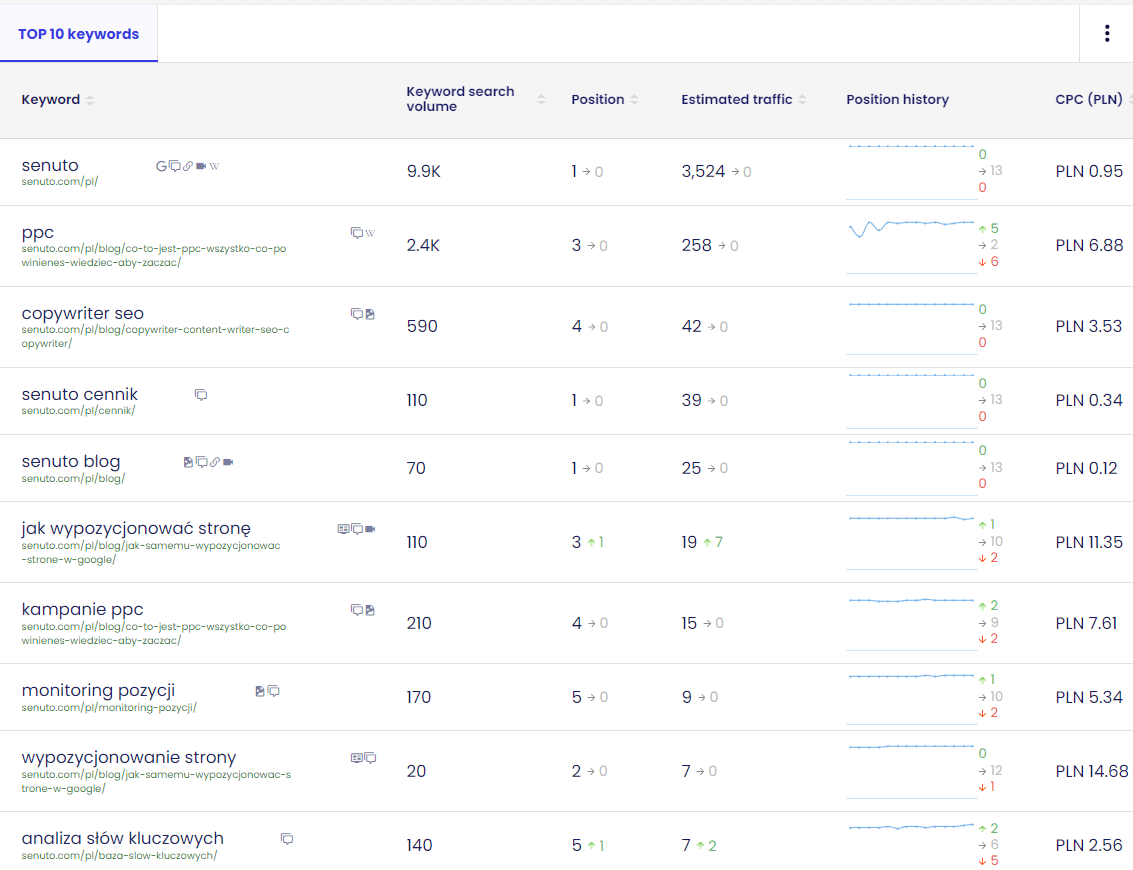The height and width of the screenshot is (870, 1133).
Task: Click speech-bubble icon in senuto blog row
Action: pos(202,462)
